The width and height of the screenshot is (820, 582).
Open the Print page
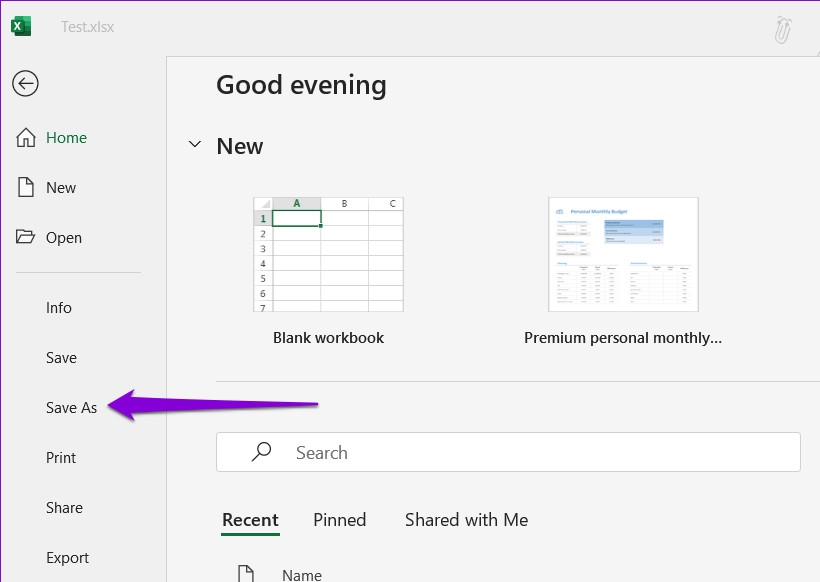click(x=61, y=458)
